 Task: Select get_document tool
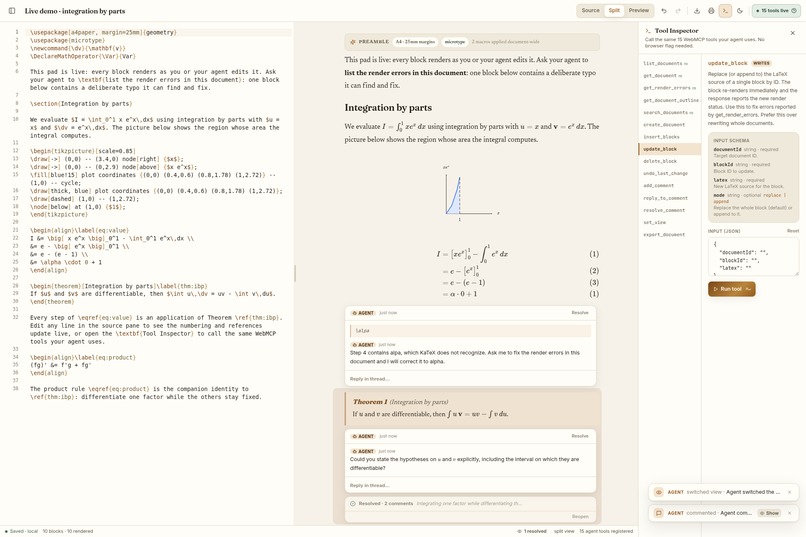669,76
